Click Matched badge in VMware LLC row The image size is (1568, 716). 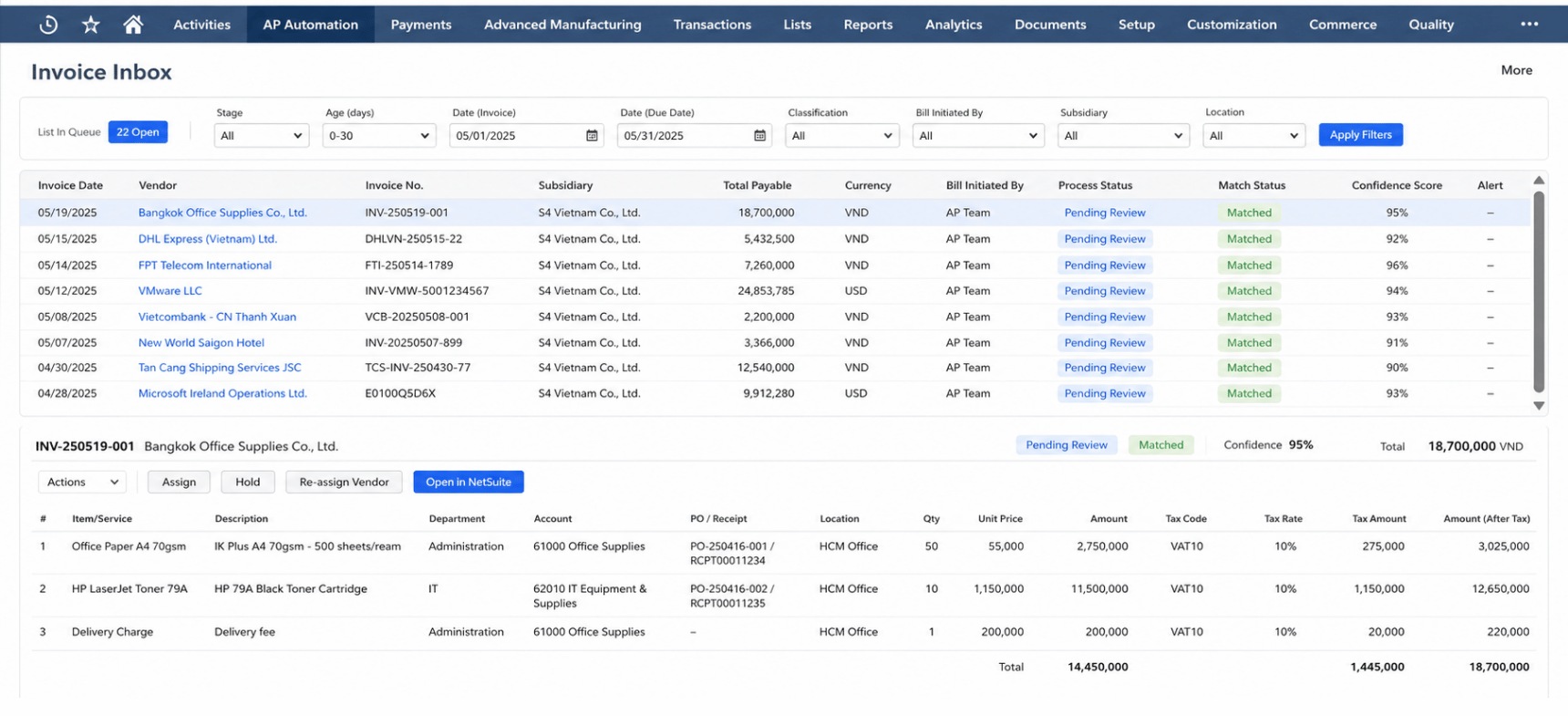[x=1249, y=291]
